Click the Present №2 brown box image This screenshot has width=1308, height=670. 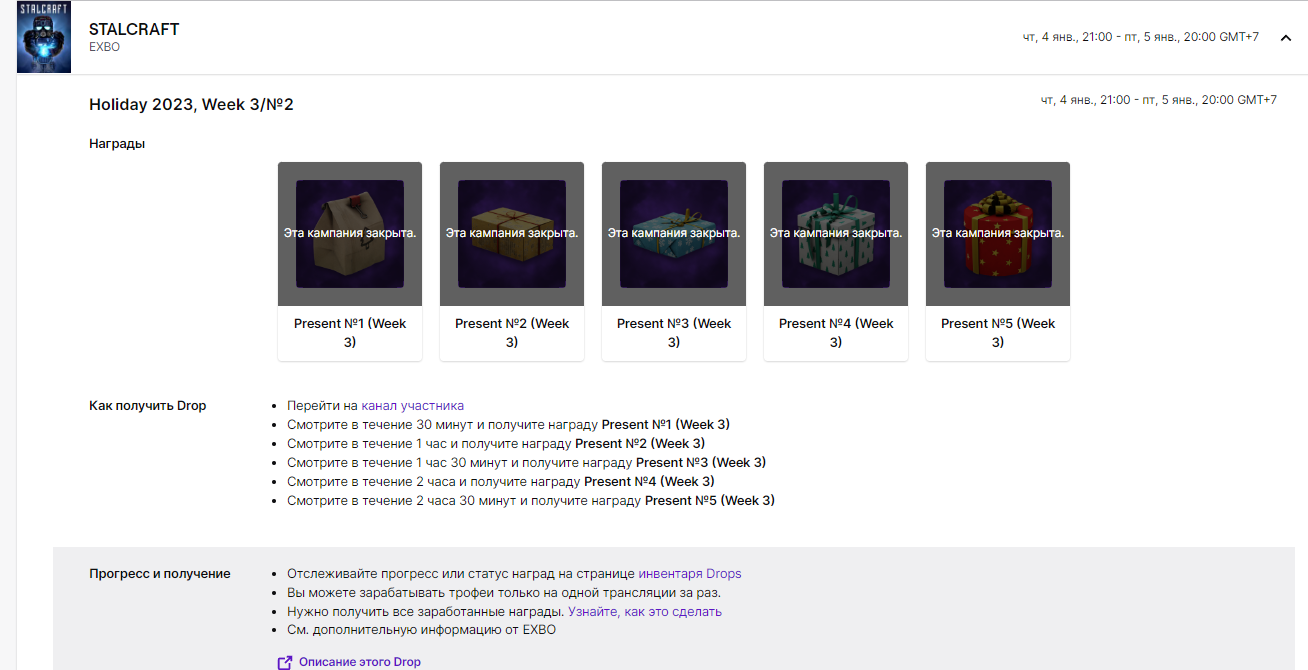(512, 234)
